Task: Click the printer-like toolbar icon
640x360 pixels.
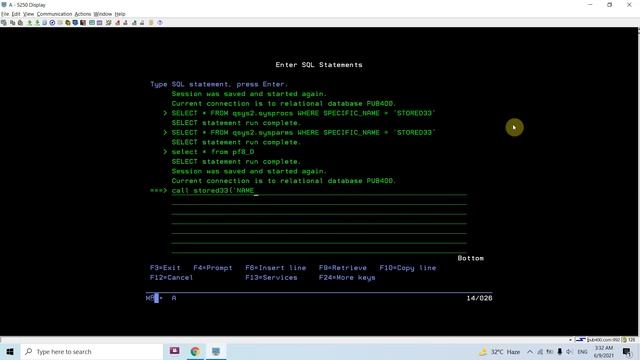Action: coord(142,23)
